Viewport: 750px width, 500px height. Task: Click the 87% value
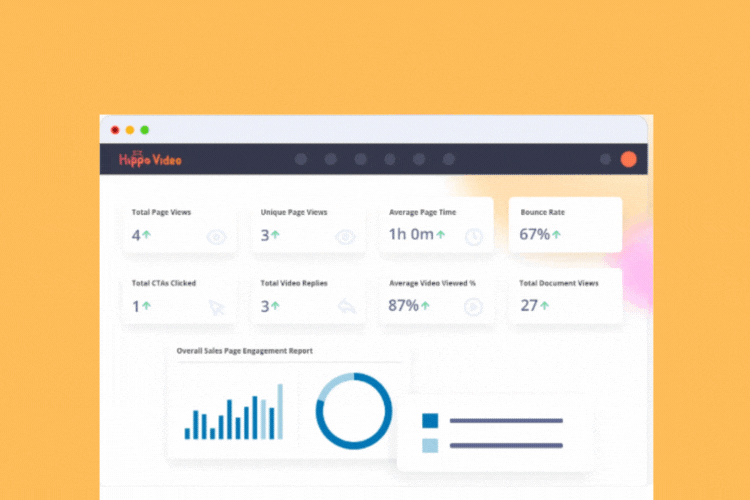point(403,305)
